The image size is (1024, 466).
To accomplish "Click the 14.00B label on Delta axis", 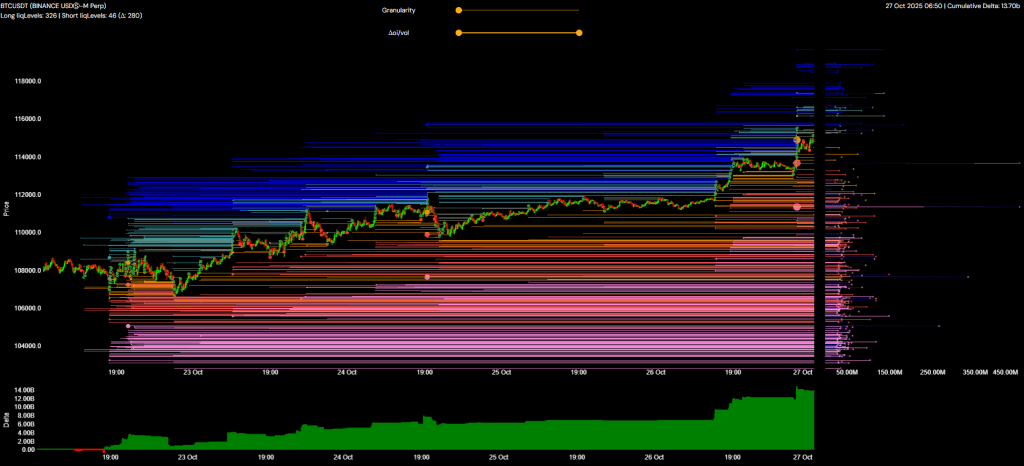I will (x=25, y=388).
